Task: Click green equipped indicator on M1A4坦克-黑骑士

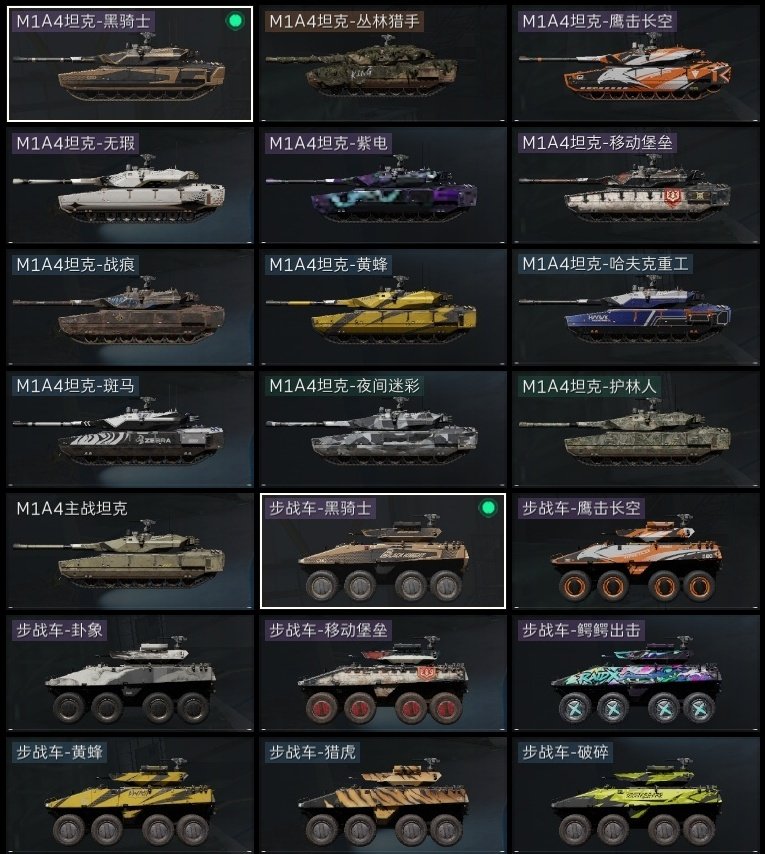Action: click(235, 21)
